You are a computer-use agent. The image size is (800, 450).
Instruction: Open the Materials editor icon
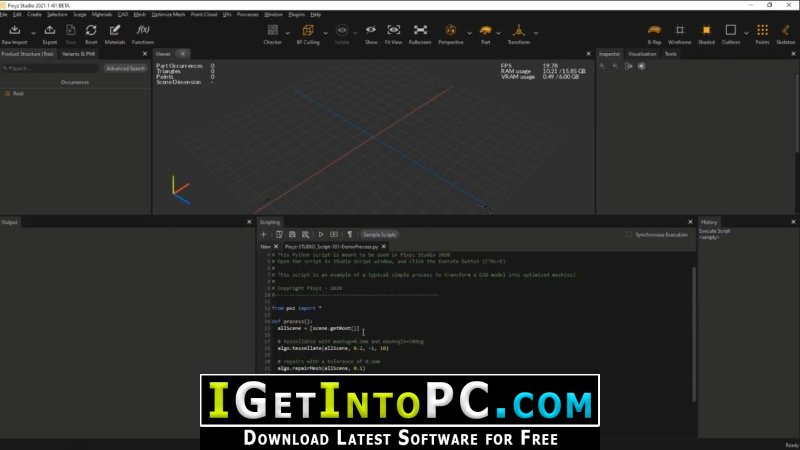[x=115, y=31]
